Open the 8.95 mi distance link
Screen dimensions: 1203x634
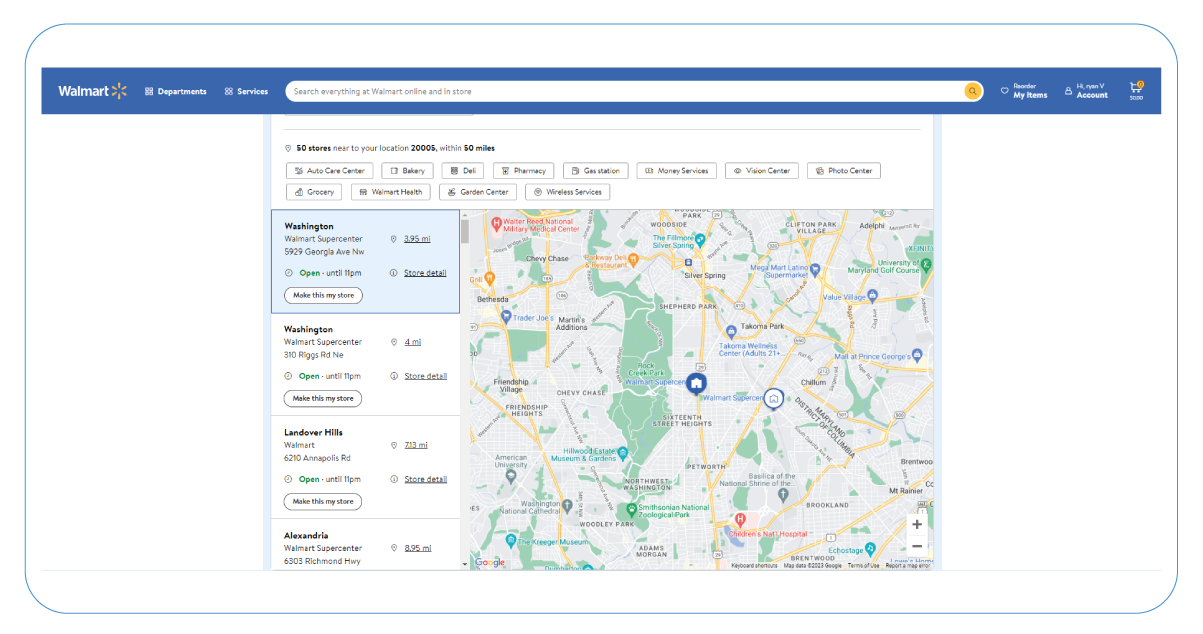(417, 548)
